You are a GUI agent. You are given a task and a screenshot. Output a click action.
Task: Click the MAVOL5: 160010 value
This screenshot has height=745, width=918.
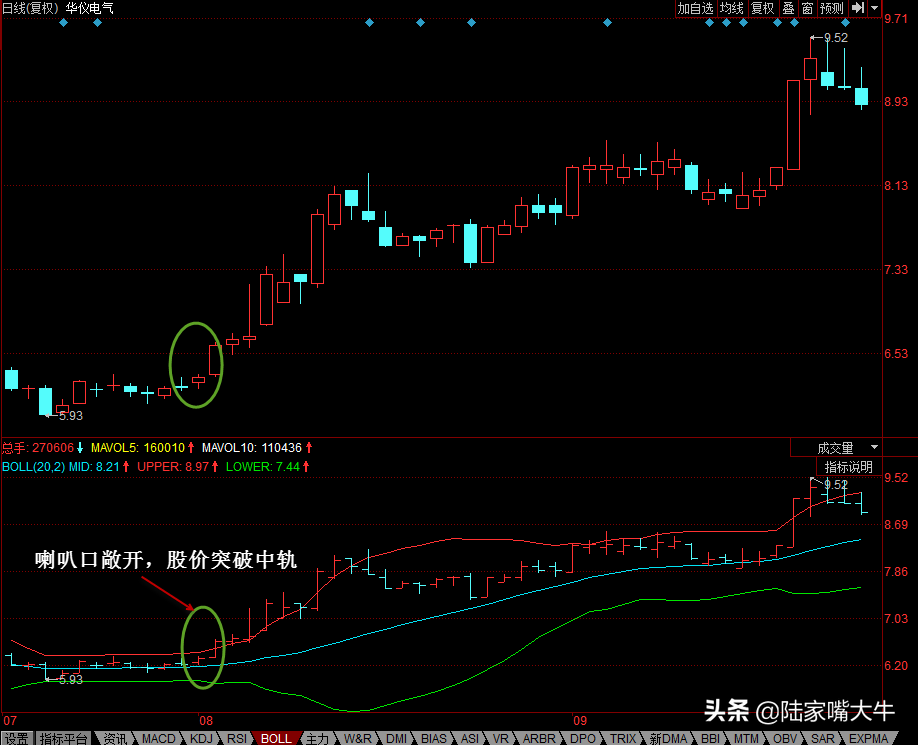[138, 448]
